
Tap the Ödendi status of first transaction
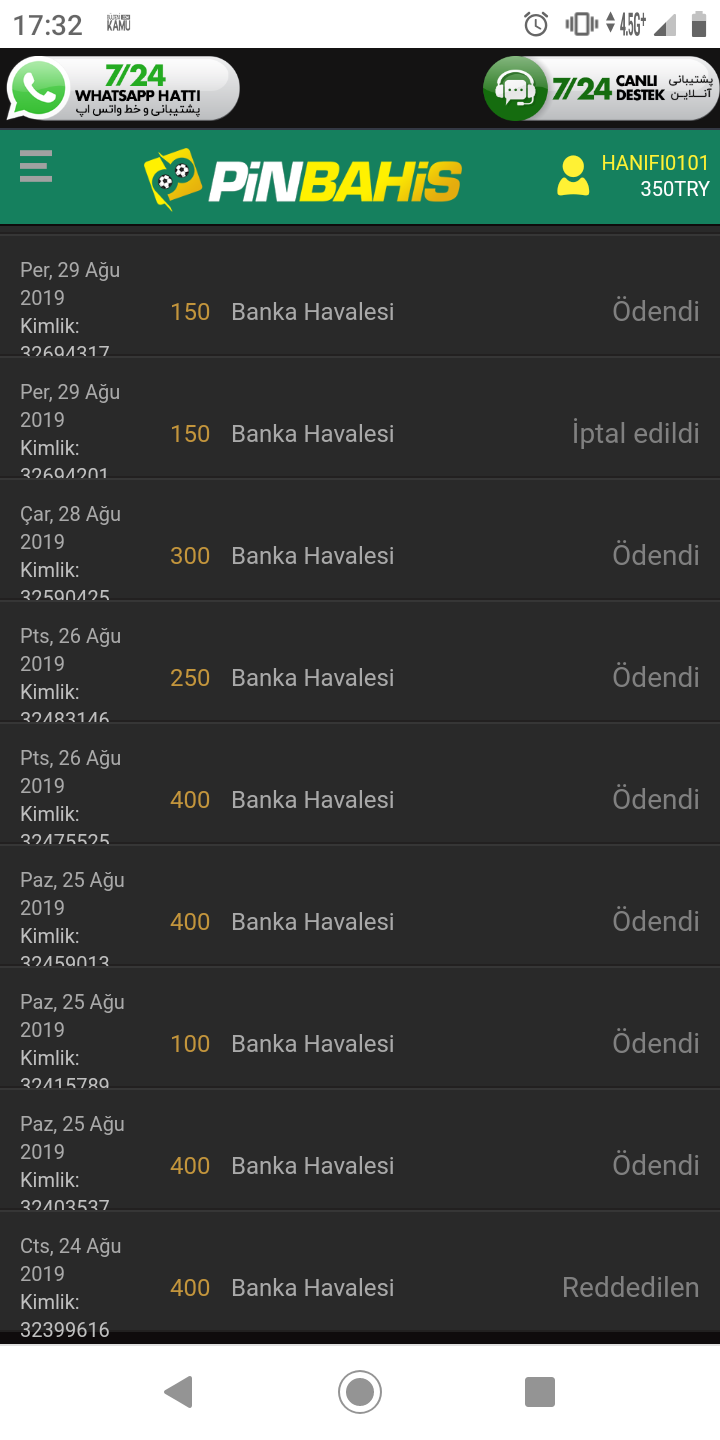click(x=656, y=311)
